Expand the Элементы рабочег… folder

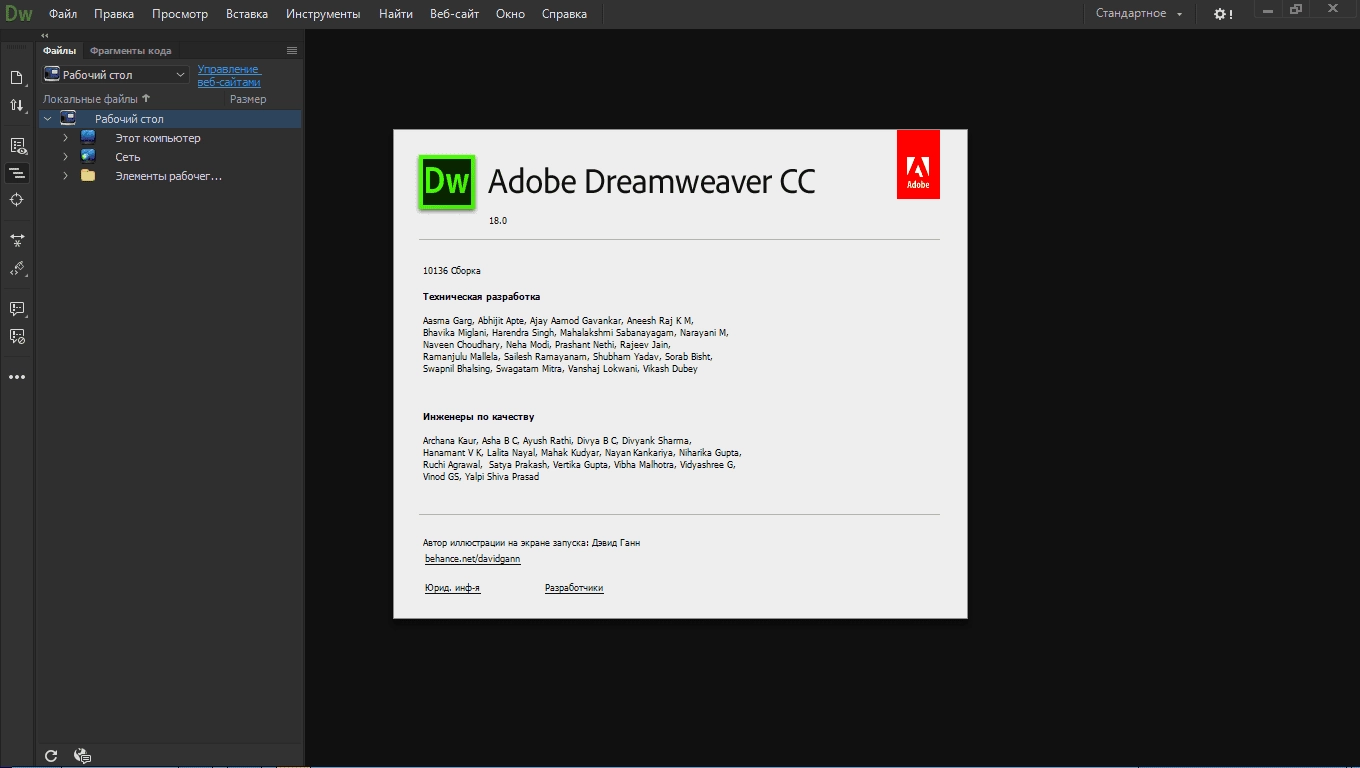[x=66, y=176]
